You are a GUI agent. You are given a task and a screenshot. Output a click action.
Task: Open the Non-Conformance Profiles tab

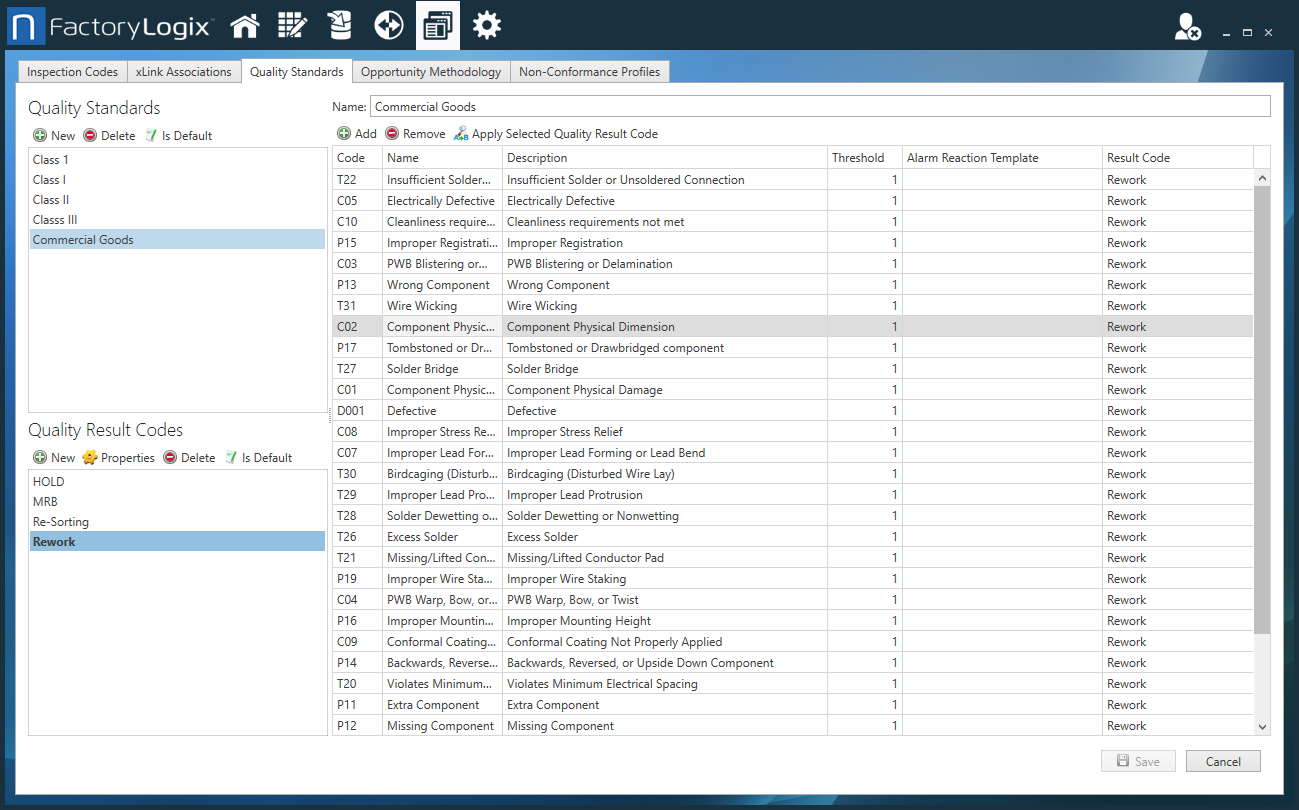click(589, 72)
